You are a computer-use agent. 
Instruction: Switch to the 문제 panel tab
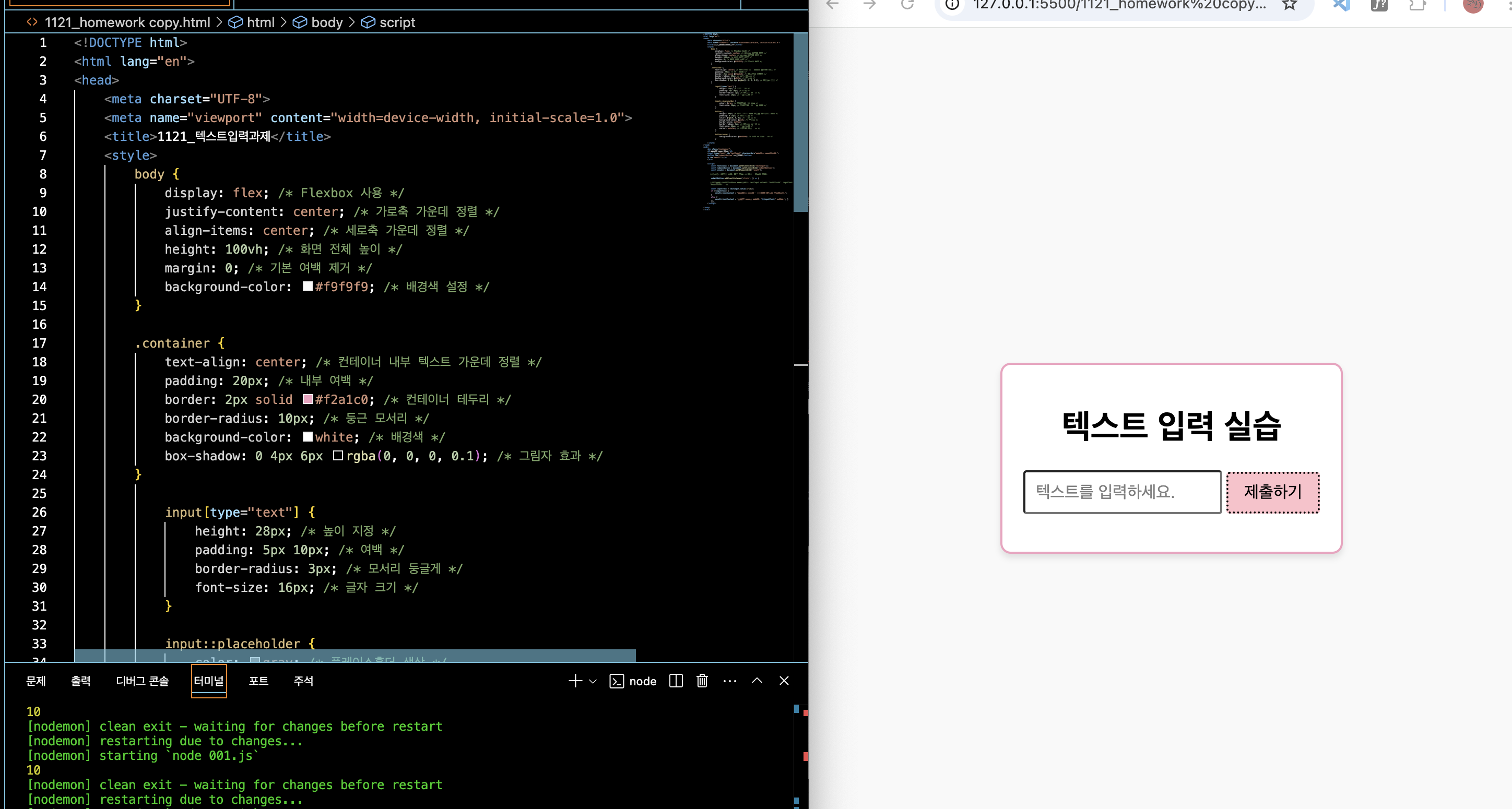(36, 681)
